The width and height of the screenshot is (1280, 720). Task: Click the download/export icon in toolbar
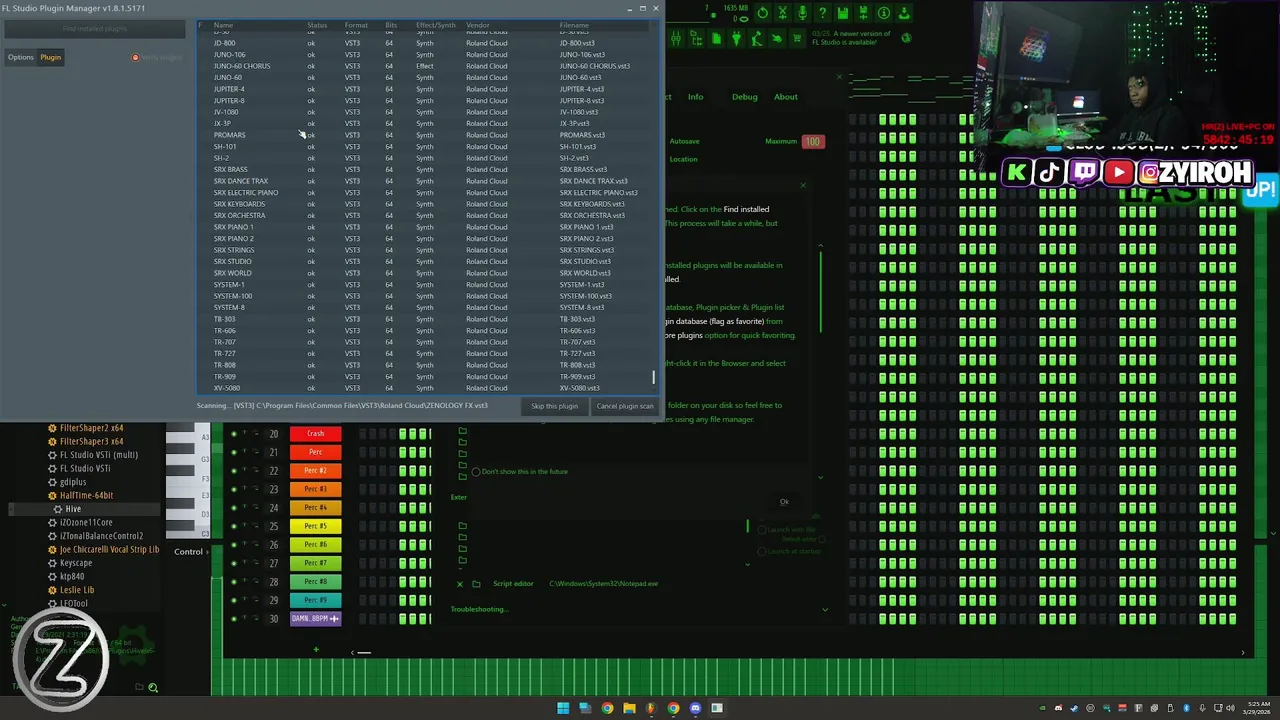[x=903, y=13]
